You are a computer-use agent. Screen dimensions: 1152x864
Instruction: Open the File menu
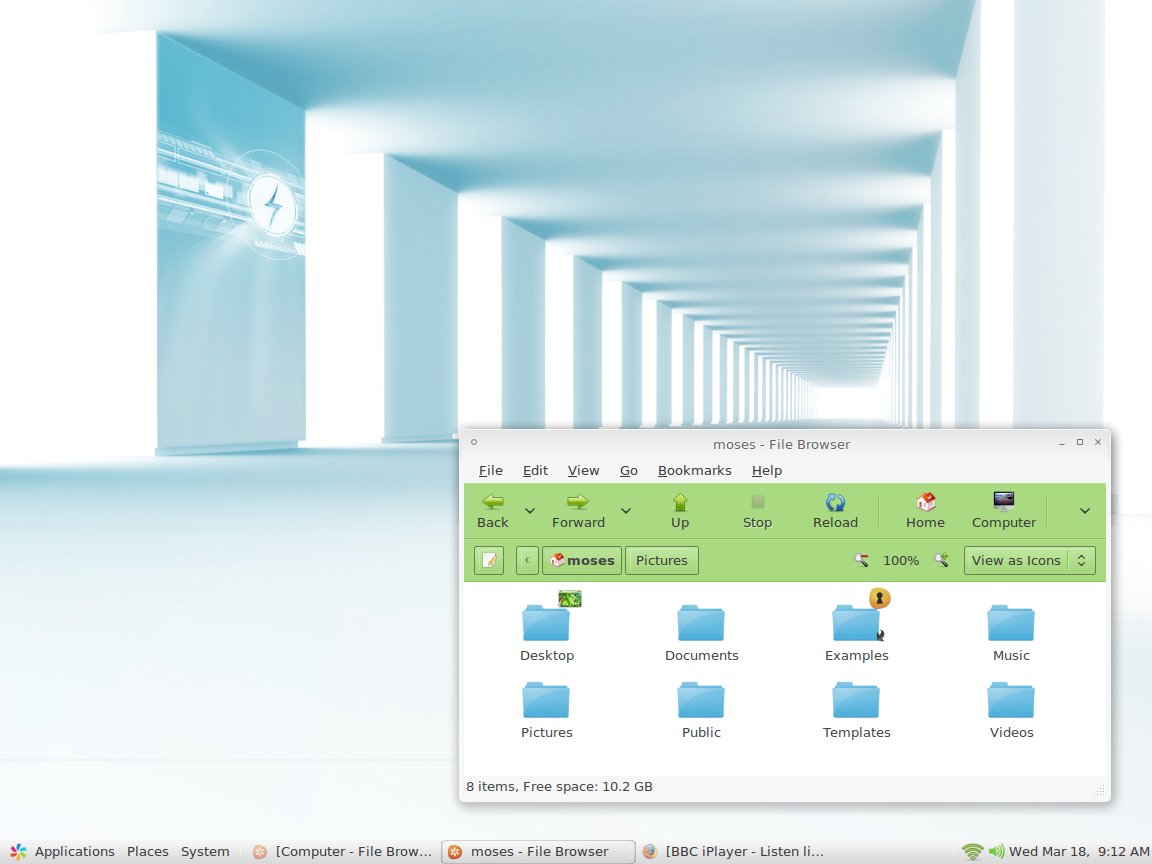pos(491,470)
